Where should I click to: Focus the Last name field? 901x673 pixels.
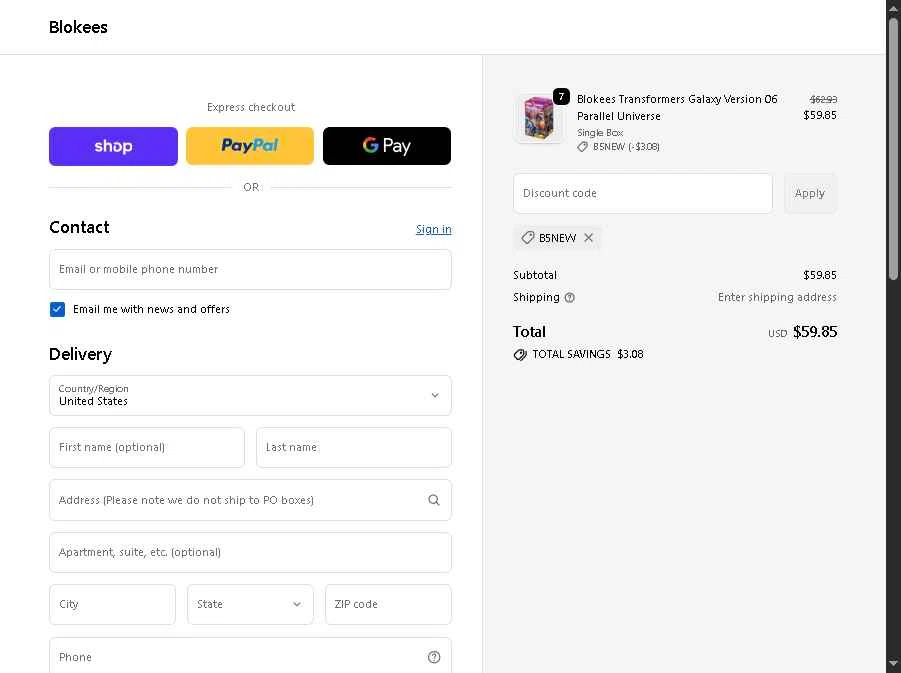pos(353,447)
